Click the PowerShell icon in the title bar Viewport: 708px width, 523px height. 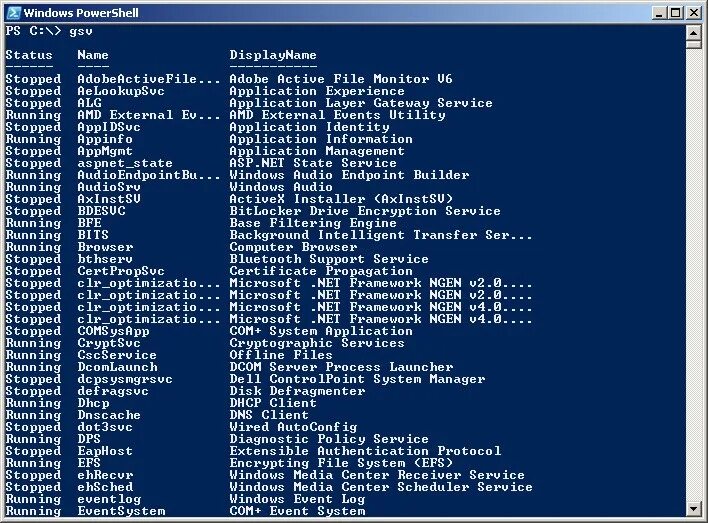[x=14, y=13]
